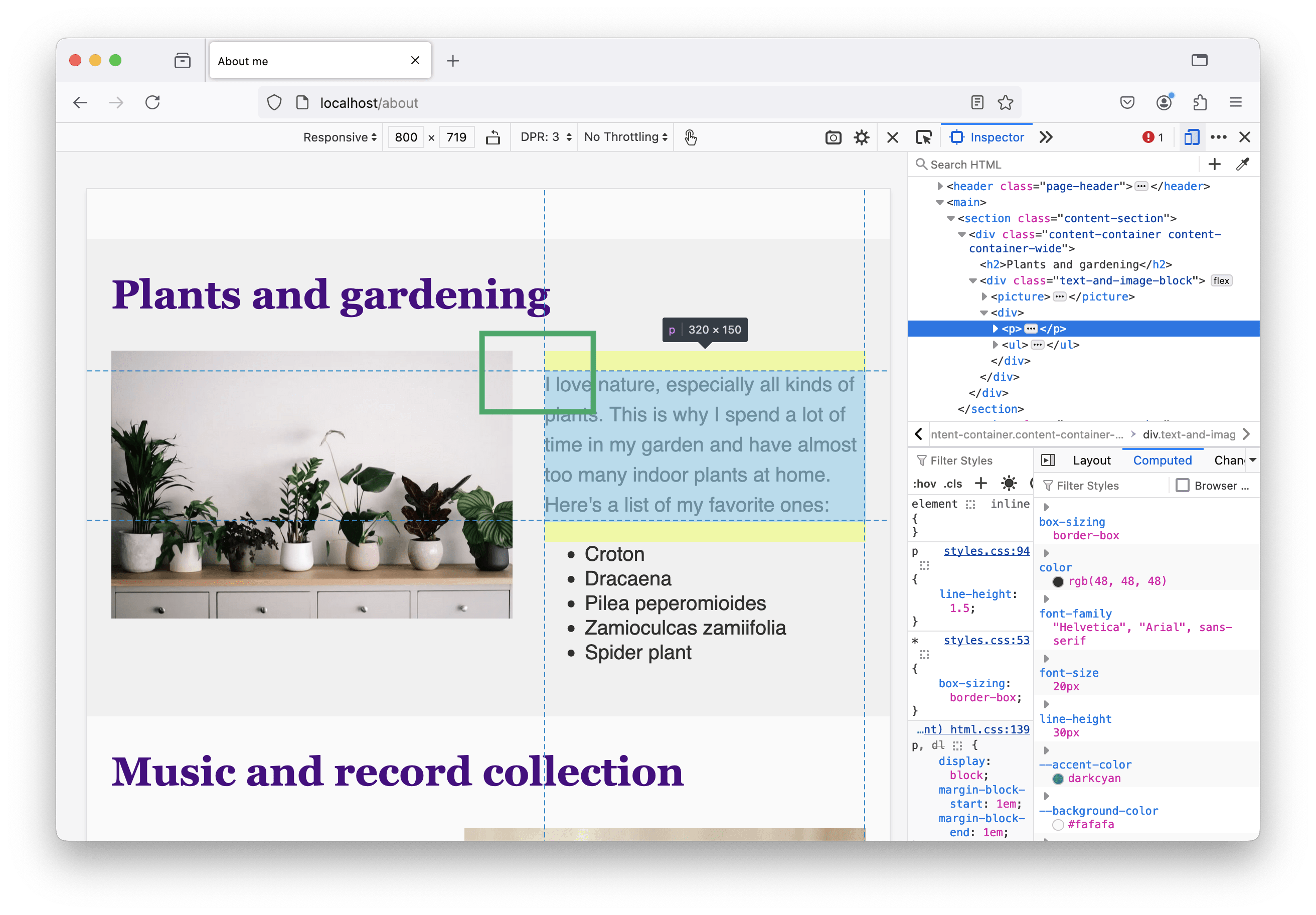Image resolution: width=1316 pixels, height=915 pixels.
Task: Click the darkcyan accent color swatch
Action: (x=1058, y=779)
